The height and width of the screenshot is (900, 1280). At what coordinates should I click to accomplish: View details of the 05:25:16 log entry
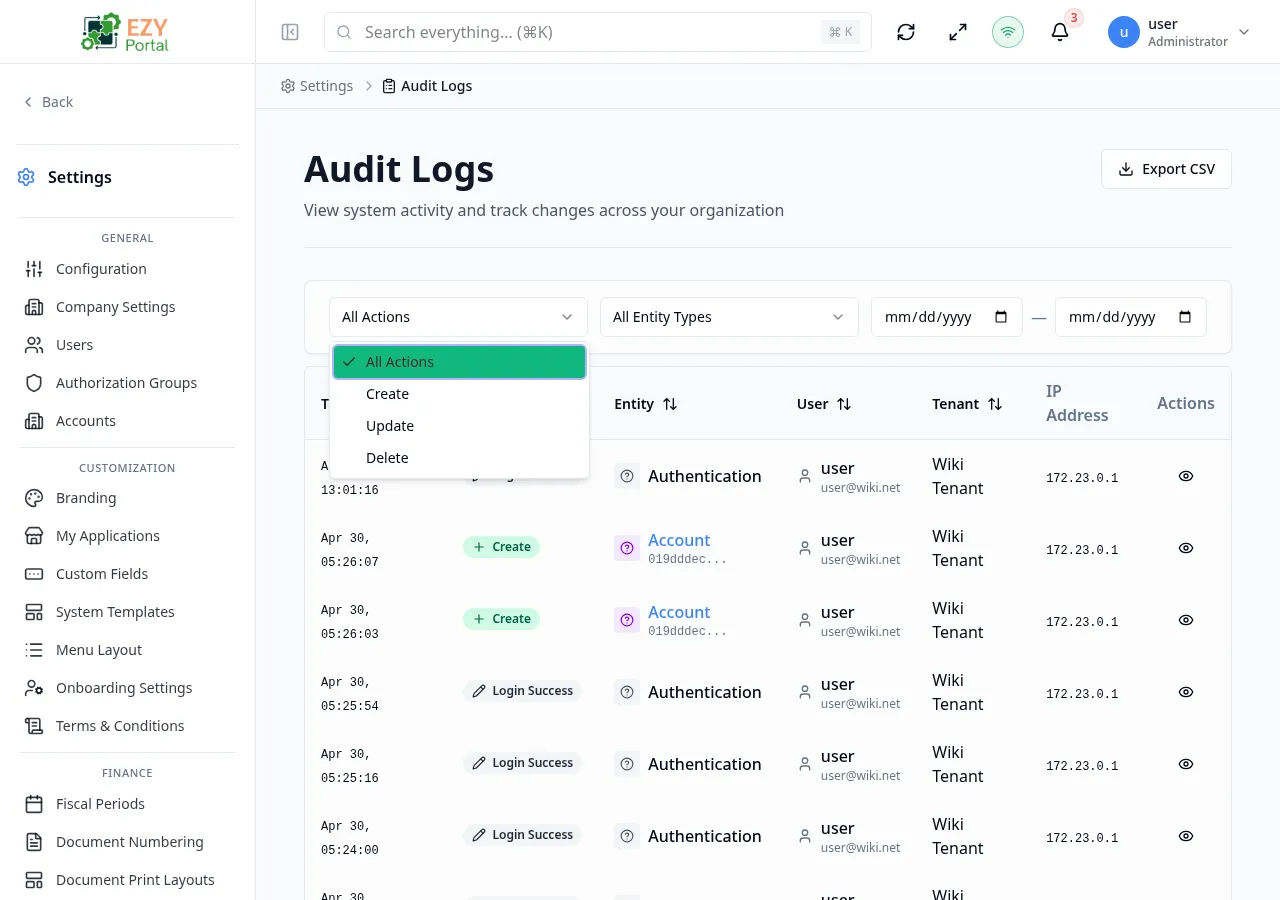click(1186, 764)
